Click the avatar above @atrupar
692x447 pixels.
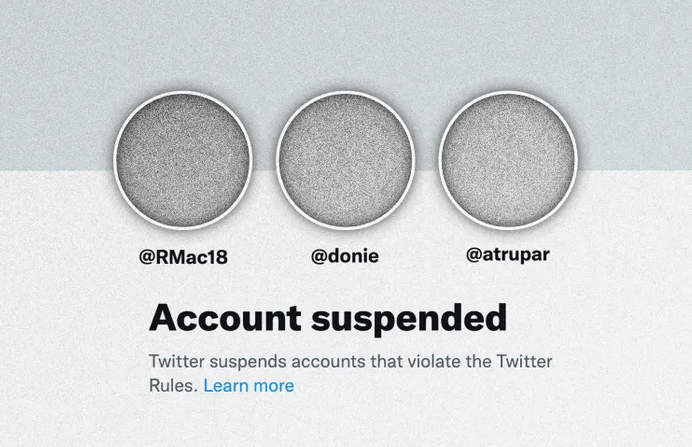[508, 160]
